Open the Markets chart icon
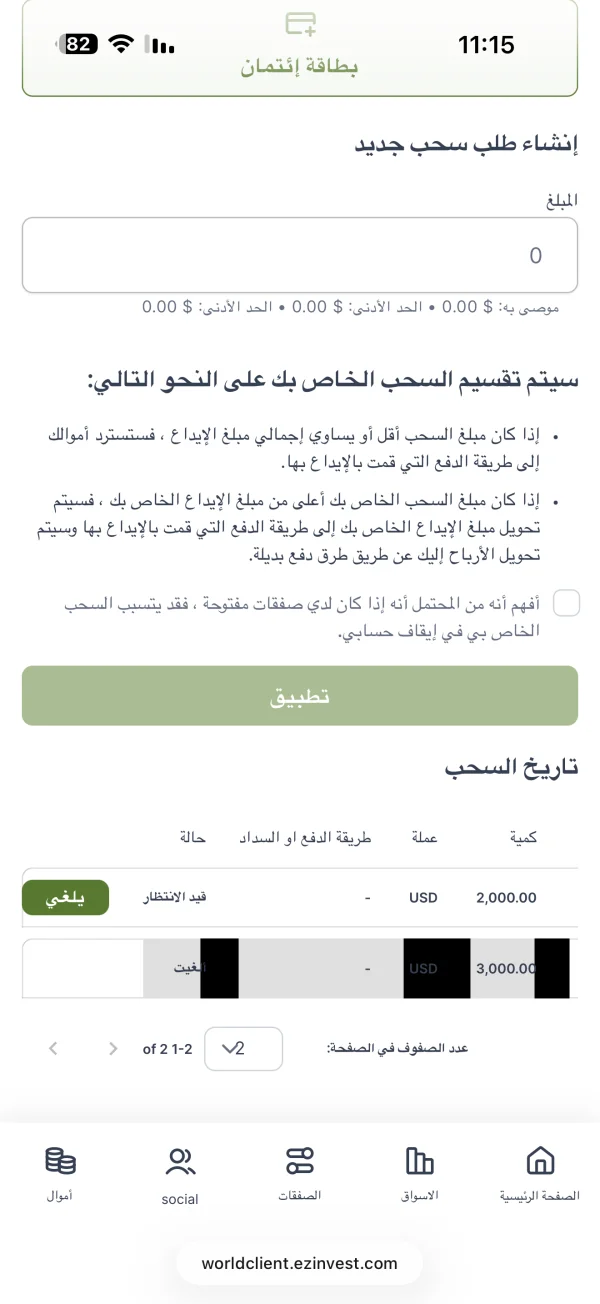Viewport: 600px width, 1304px height. point(420,1160)
